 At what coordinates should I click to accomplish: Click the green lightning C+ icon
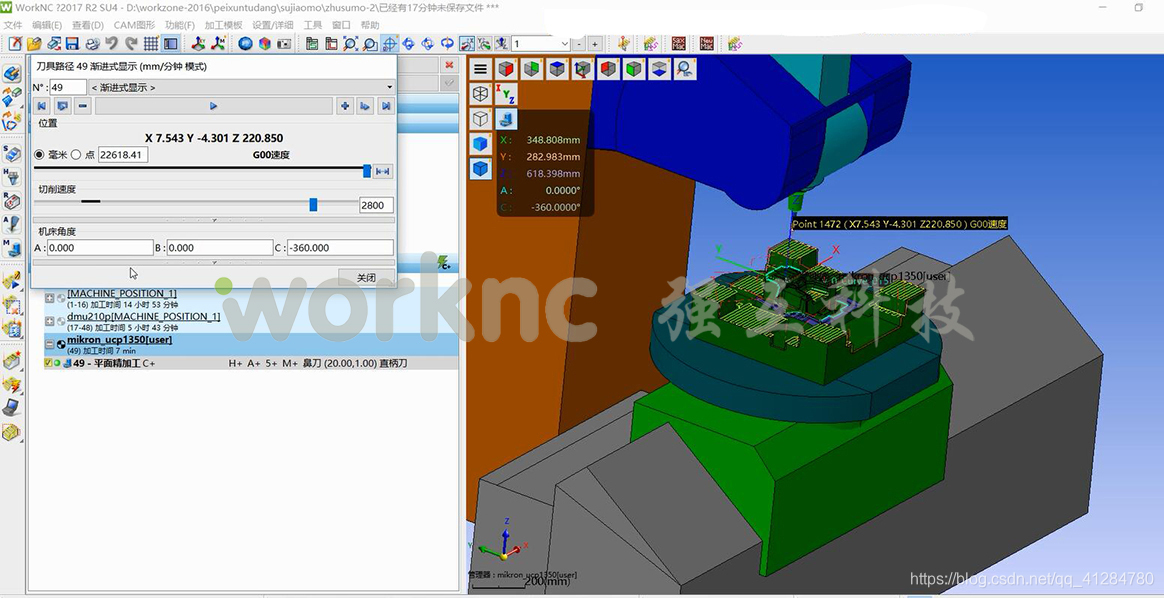(445, 262)
